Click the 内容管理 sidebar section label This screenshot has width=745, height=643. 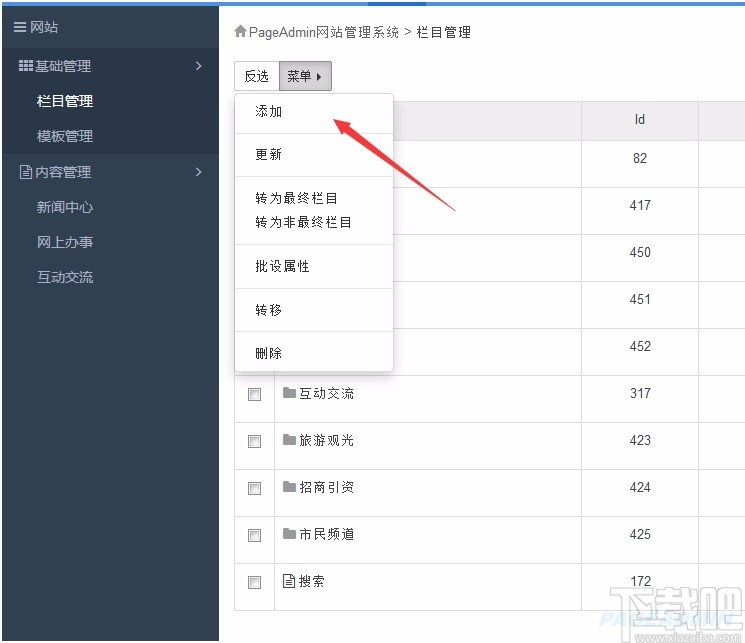pos(63,172)
